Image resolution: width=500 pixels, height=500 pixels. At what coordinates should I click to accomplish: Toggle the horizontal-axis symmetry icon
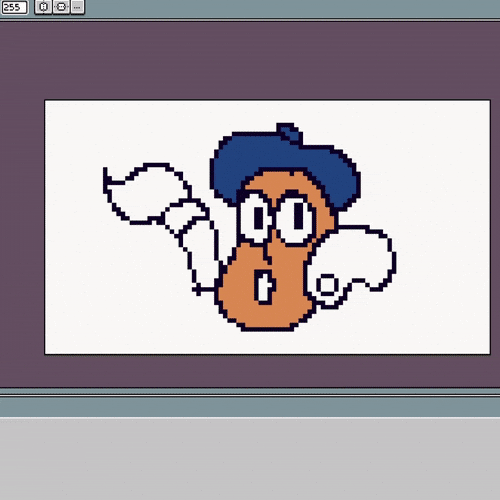click(x=61, y=7)
